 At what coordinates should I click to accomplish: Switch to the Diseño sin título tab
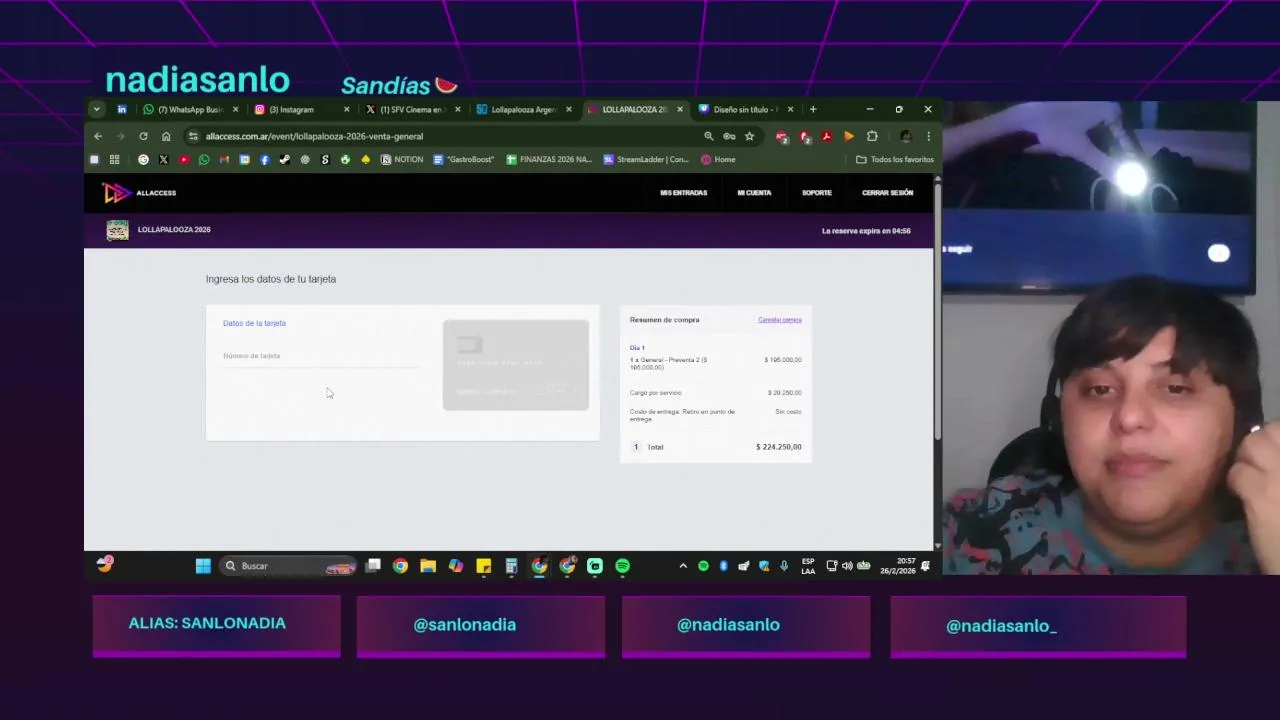tap(746, 109)
